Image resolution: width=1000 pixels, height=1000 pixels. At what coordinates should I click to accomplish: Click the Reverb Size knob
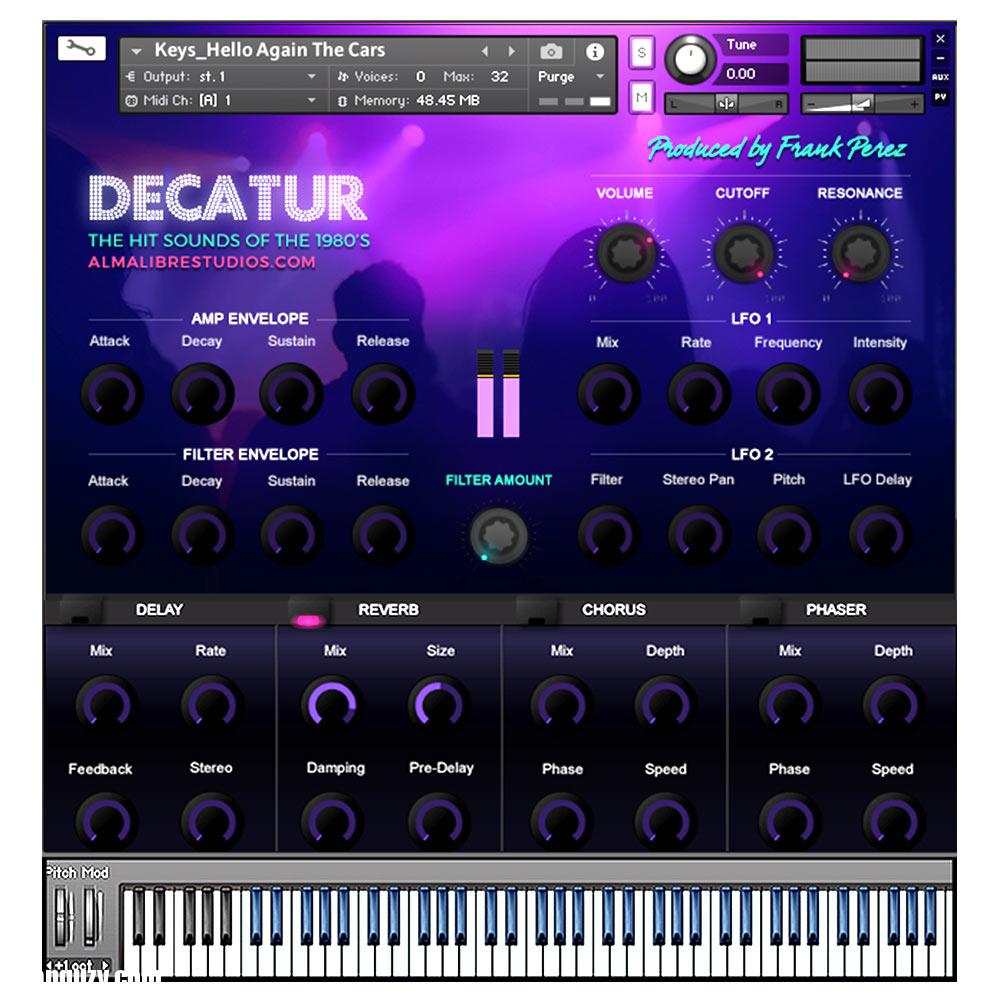(438, 705)
